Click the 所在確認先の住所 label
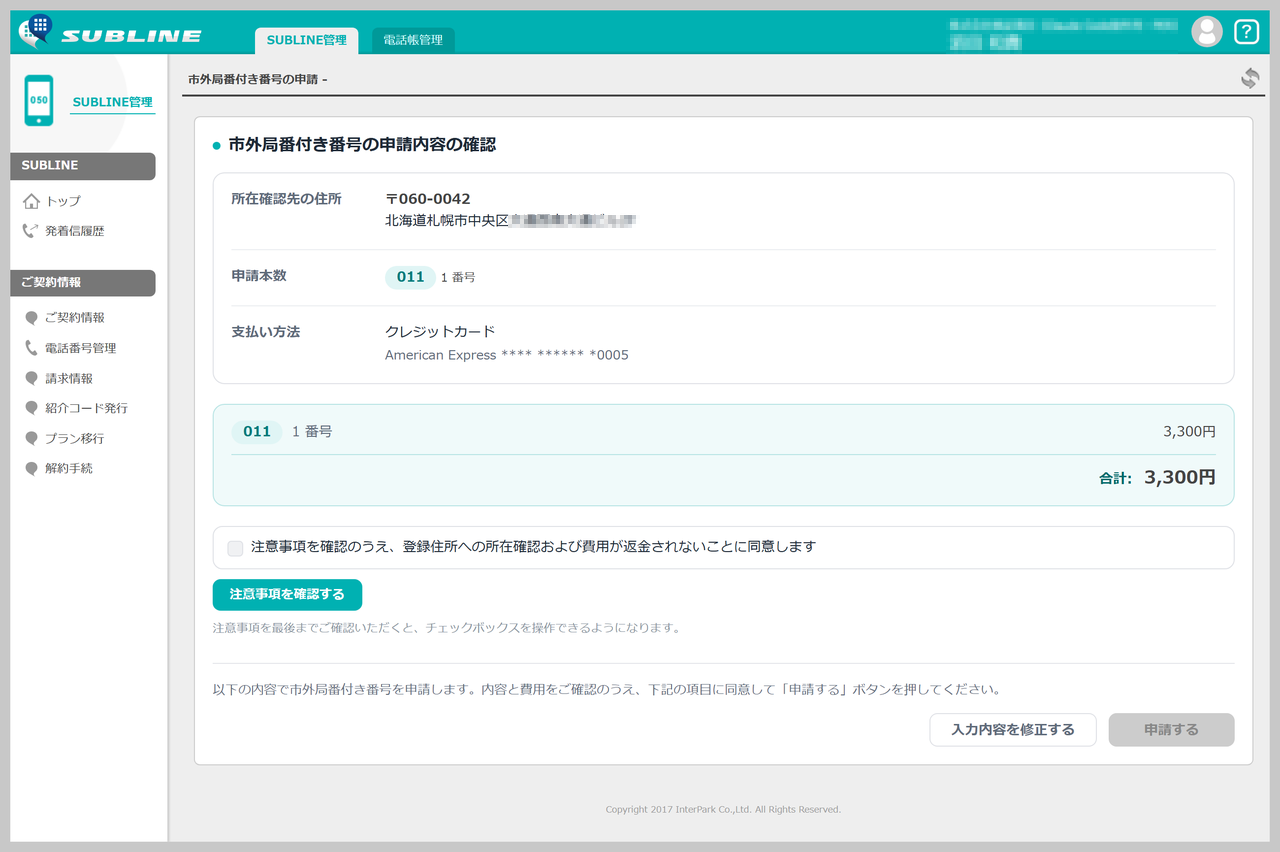 286,199
